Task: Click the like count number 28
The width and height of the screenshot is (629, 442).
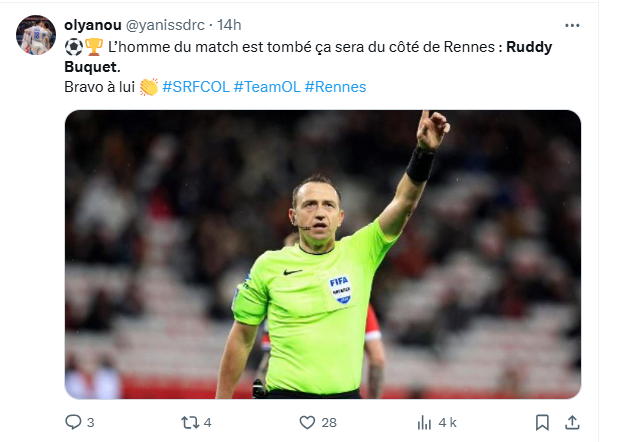Action: point(329,423)
